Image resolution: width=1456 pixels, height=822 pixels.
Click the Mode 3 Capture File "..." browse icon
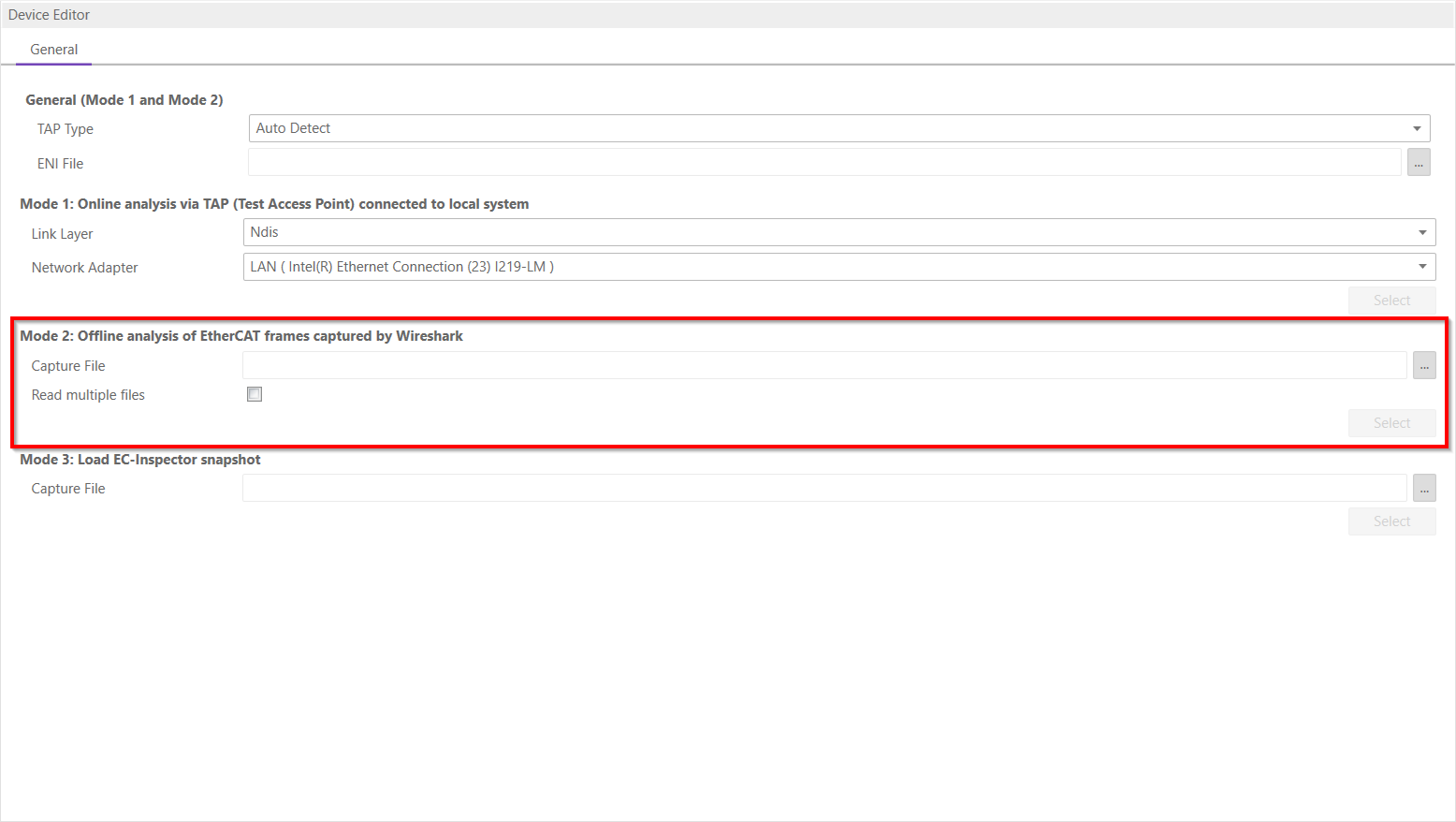coord(1423,488)
